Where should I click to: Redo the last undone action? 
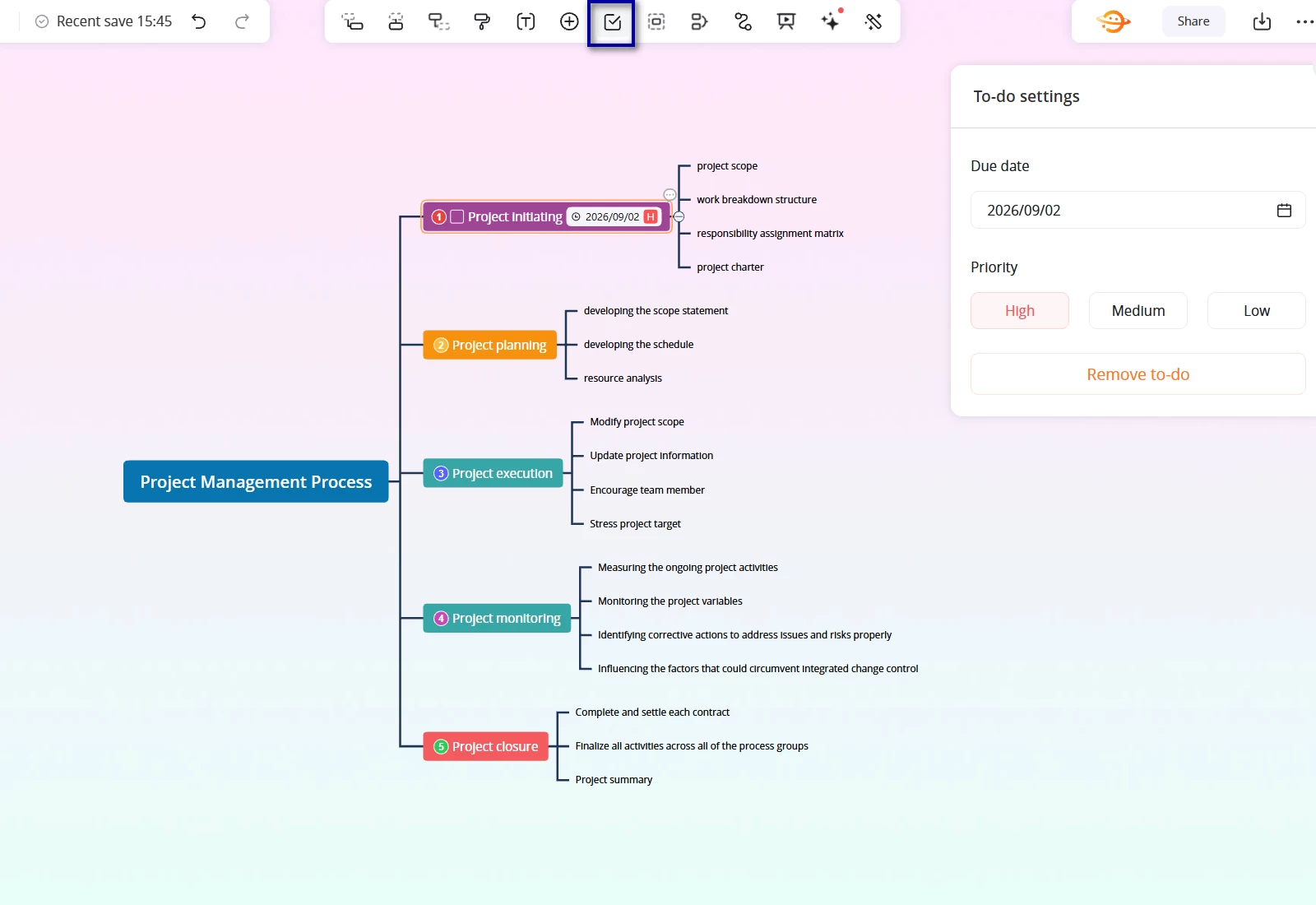point(242,21)
